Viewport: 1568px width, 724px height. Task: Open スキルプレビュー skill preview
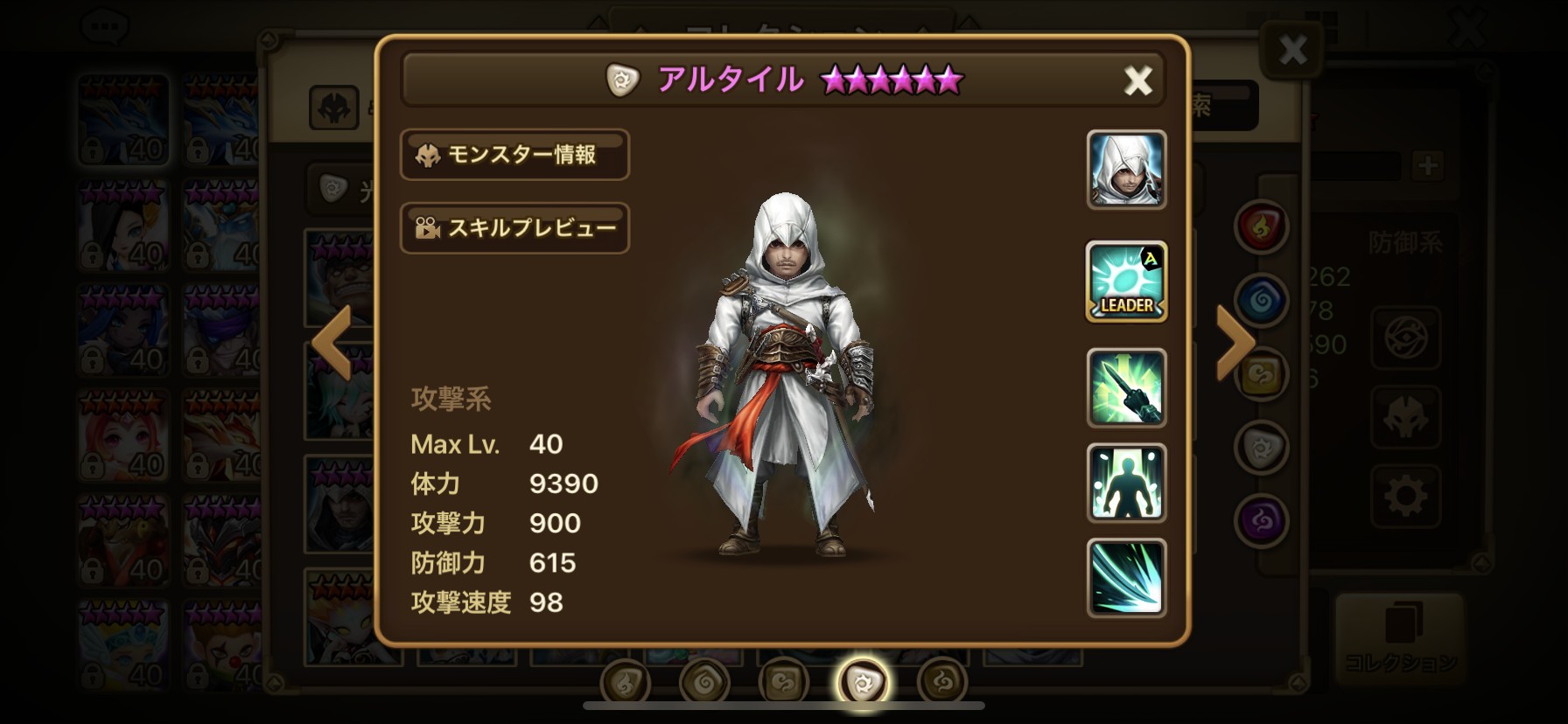514,228
